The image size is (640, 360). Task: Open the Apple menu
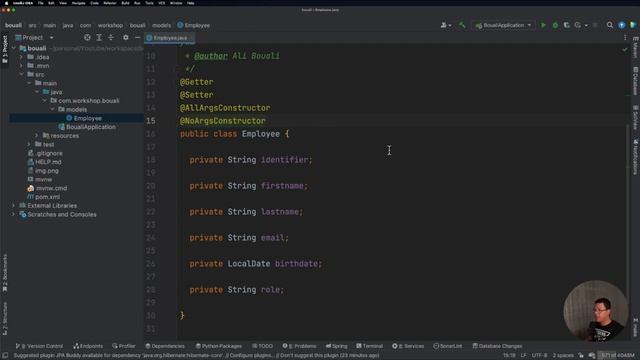pyautogui.click(x=6, y=3)
